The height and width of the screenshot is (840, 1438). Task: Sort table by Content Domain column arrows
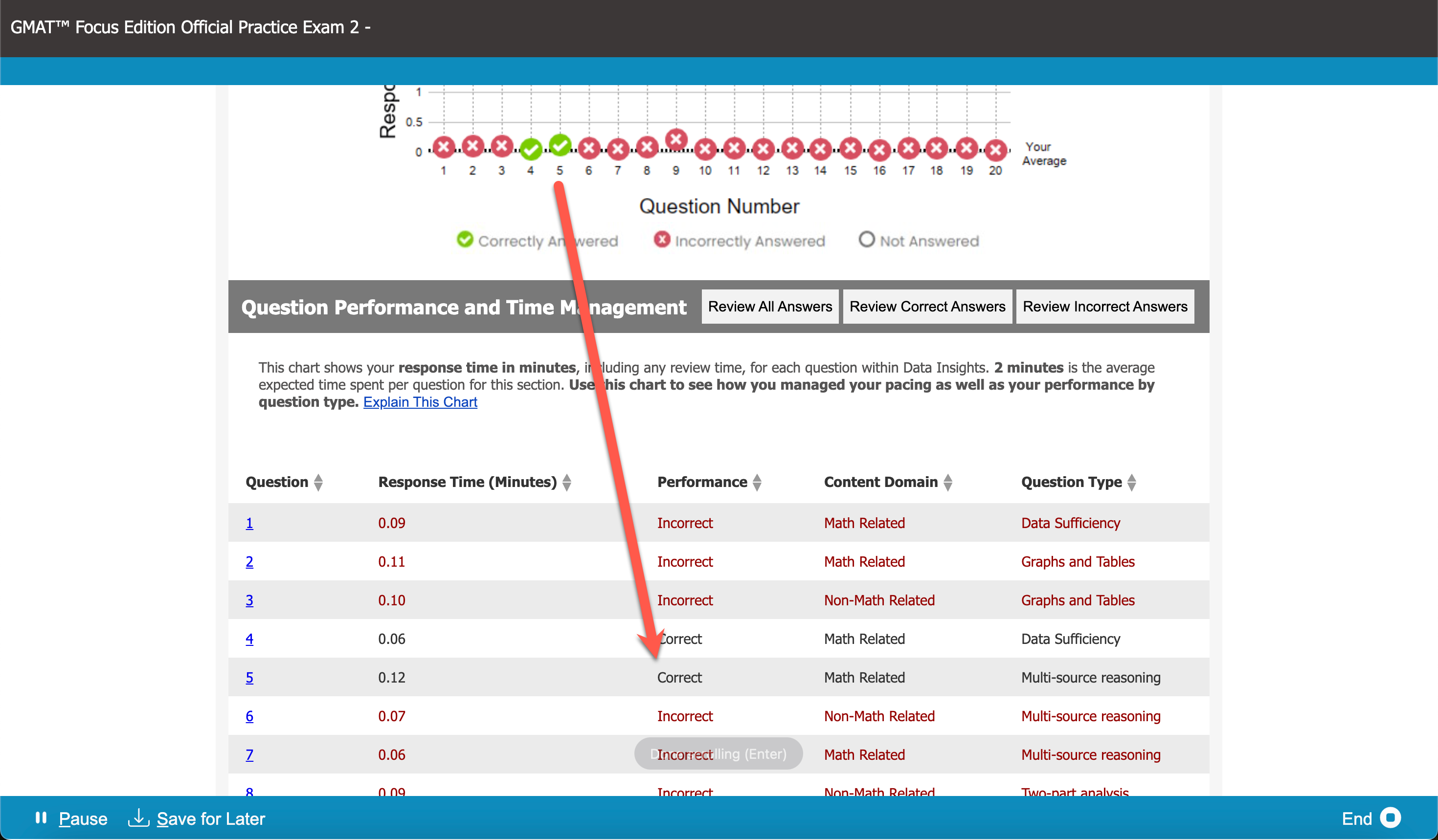coord(948,483)
